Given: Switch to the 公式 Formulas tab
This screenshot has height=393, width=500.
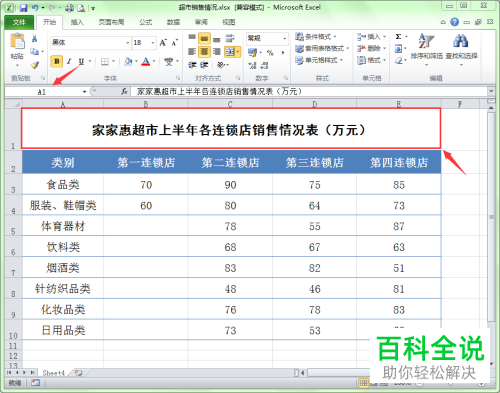Looking at the screenshot, I should tap(146, 22).
